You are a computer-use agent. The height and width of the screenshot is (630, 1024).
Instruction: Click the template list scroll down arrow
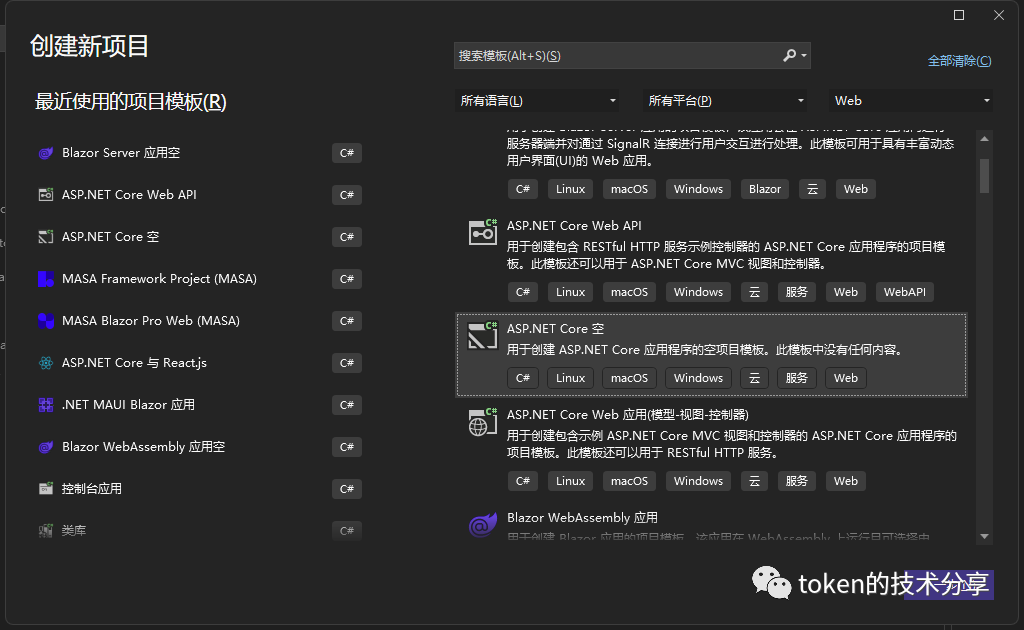984,537
